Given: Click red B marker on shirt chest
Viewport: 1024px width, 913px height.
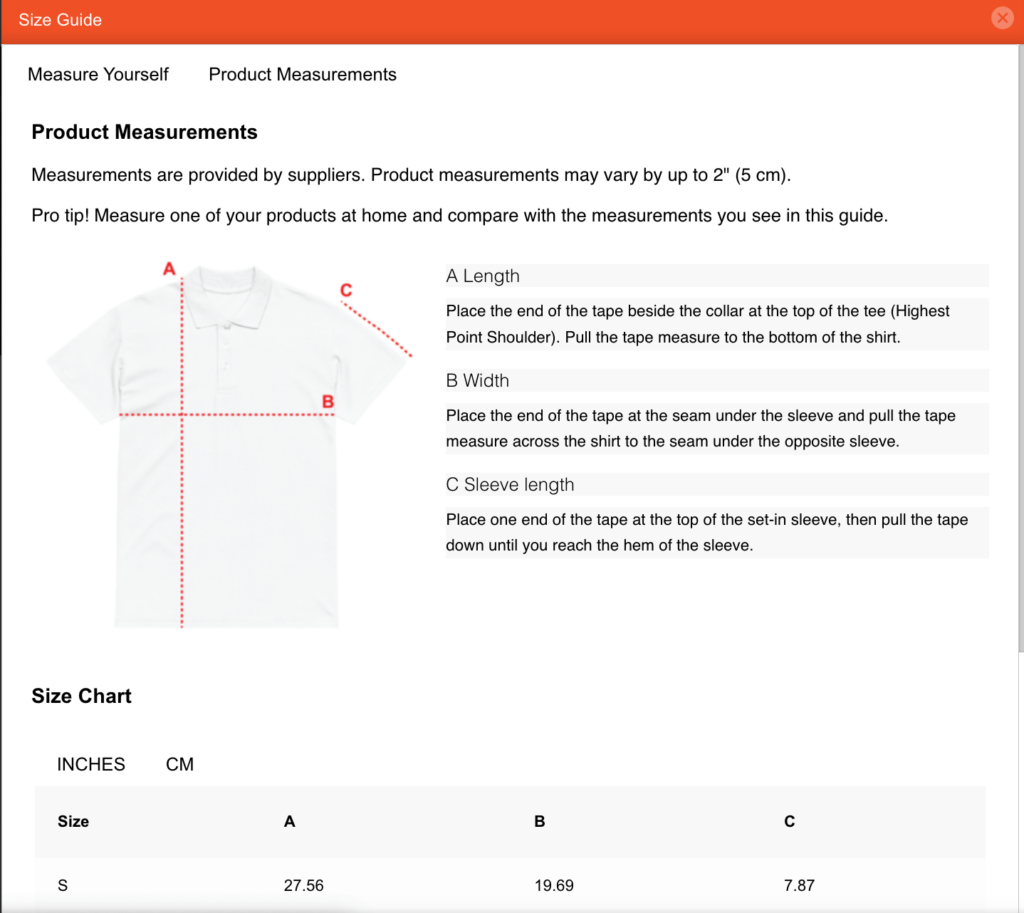Looking at the screenshot, I should tap(327, 402).
